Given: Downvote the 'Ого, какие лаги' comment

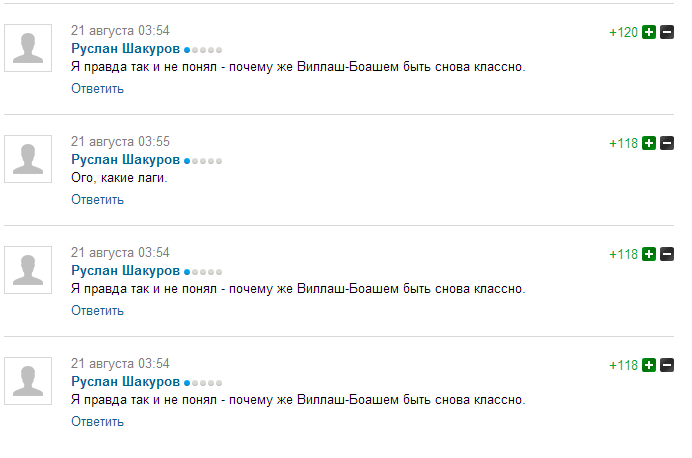Looking at the screenshot, I should (667, 143).
